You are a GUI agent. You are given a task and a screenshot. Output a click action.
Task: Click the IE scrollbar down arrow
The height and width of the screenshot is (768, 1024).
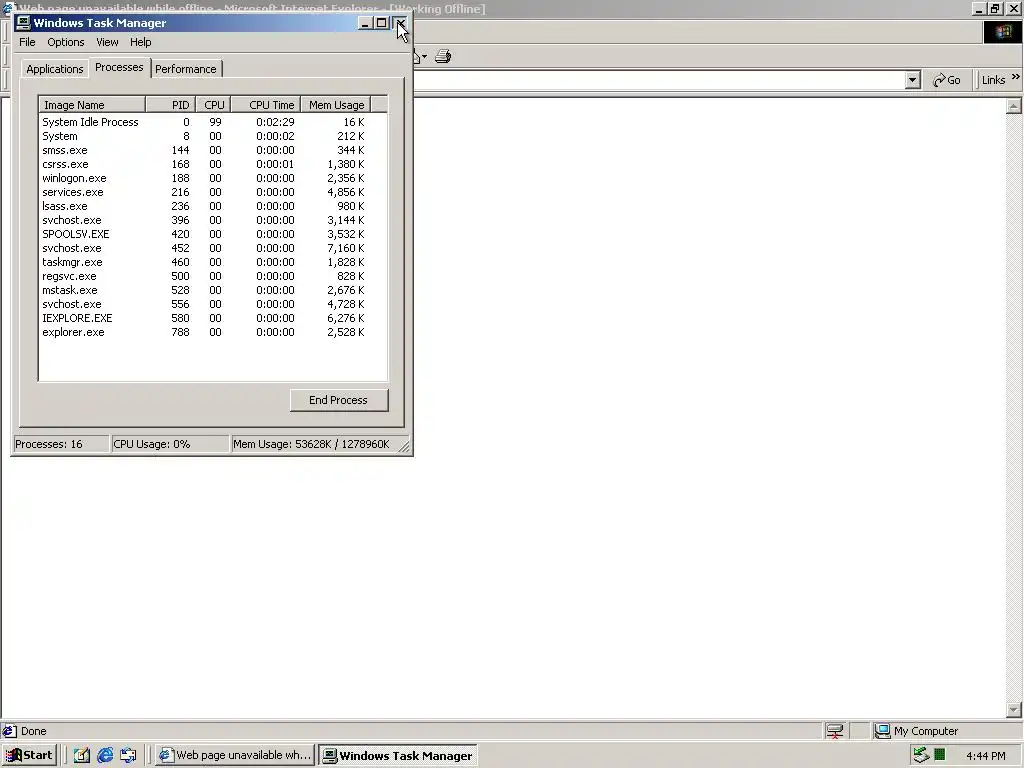pos(1014,709)
